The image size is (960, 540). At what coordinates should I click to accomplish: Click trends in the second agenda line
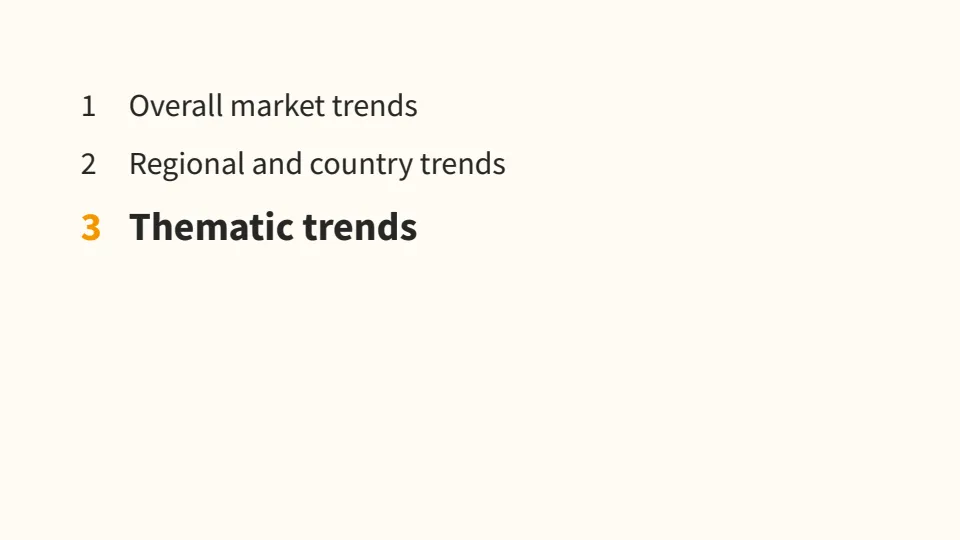pyautogui.click(x=463, y=164)
